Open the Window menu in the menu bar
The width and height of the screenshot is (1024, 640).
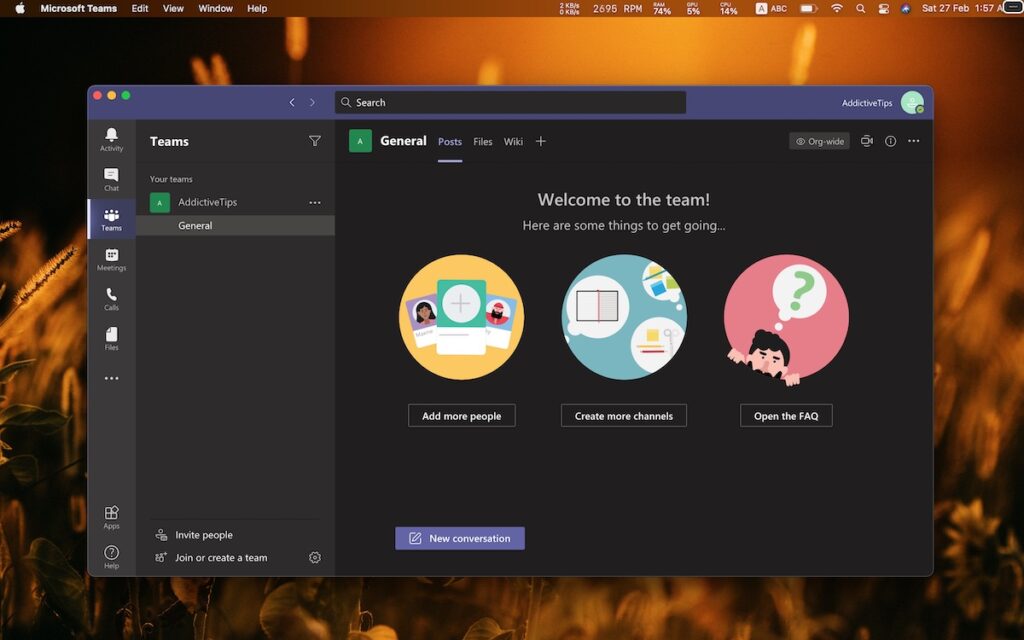click(215, 8)
